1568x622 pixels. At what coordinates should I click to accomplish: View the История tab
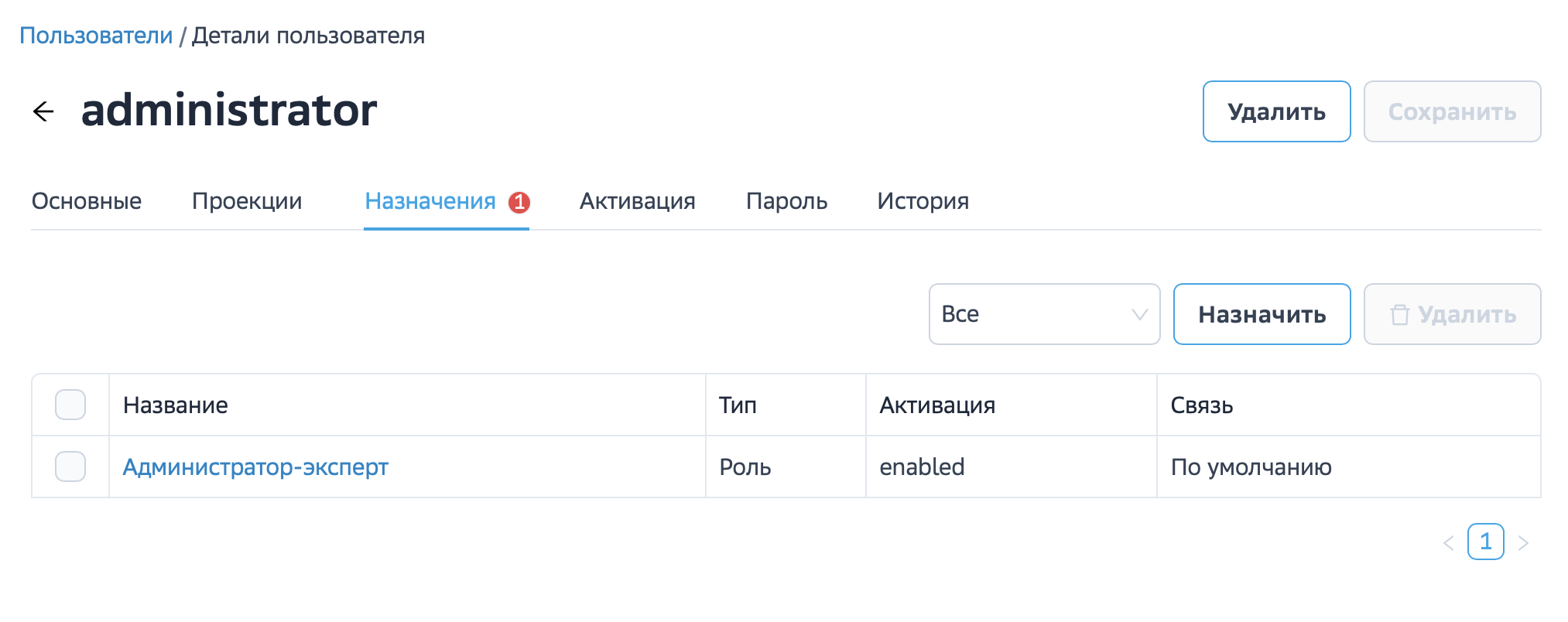point(923,201)
